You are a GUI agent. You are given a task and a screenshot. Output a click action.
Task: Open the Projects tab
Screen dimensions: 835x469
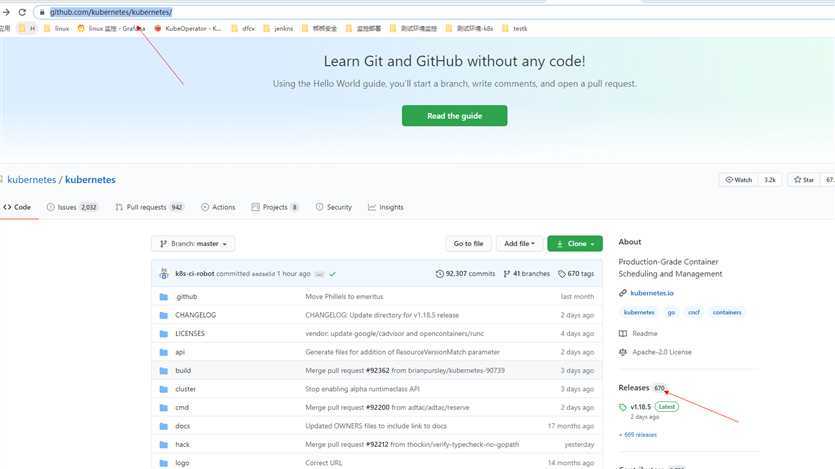coord(275,207)
